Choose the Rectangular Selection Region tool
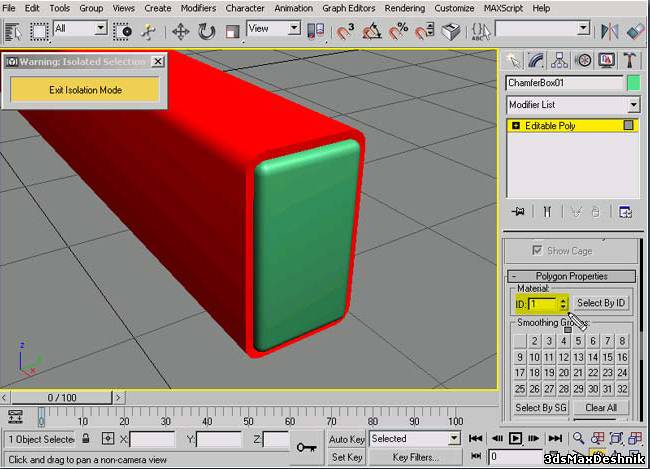 pos(39,32)
